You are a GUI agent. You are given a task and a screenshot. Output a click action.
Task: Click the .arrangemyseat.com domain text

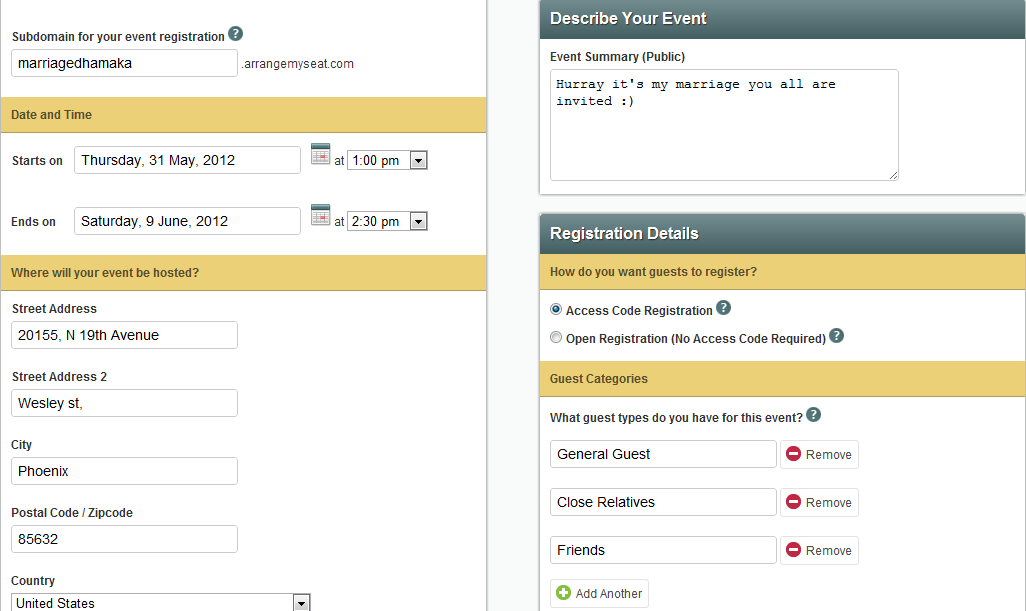click(x=298, y=63)
